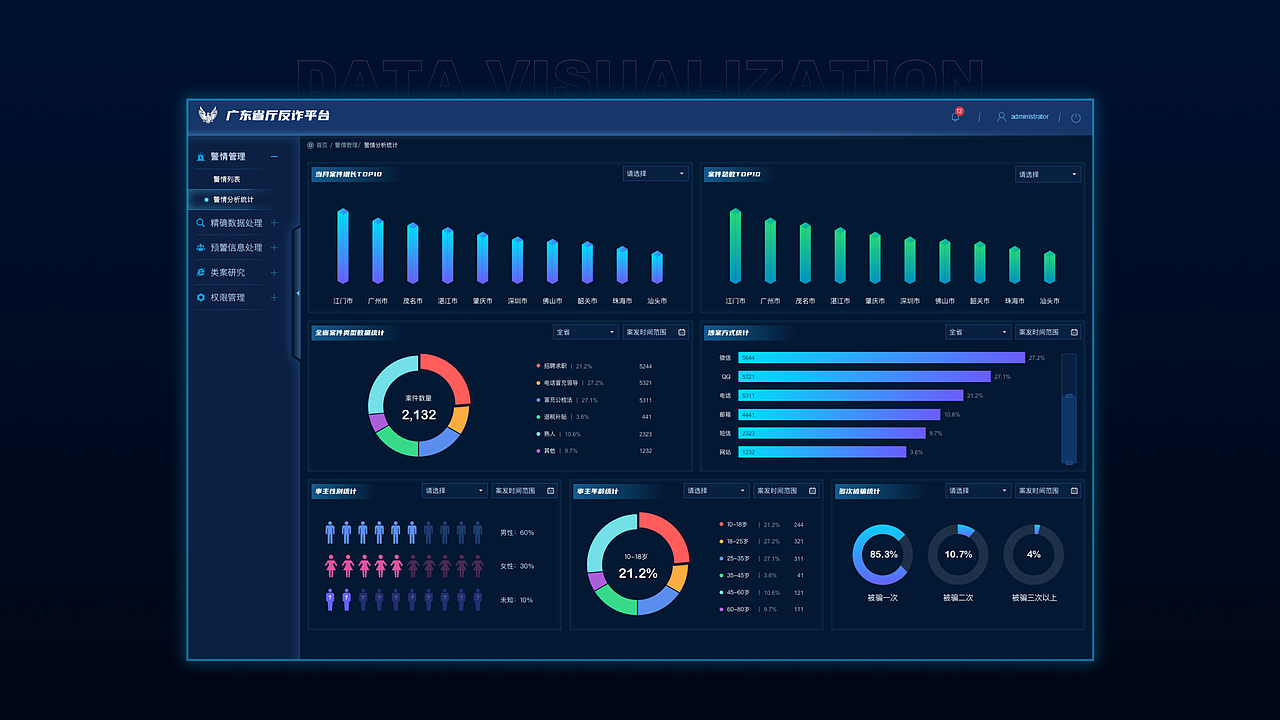The height and width of the screenshot is (720, 1280).
Task: Click the eagle logo in the header
Action: pyautogui.click(x=208, y=116)
